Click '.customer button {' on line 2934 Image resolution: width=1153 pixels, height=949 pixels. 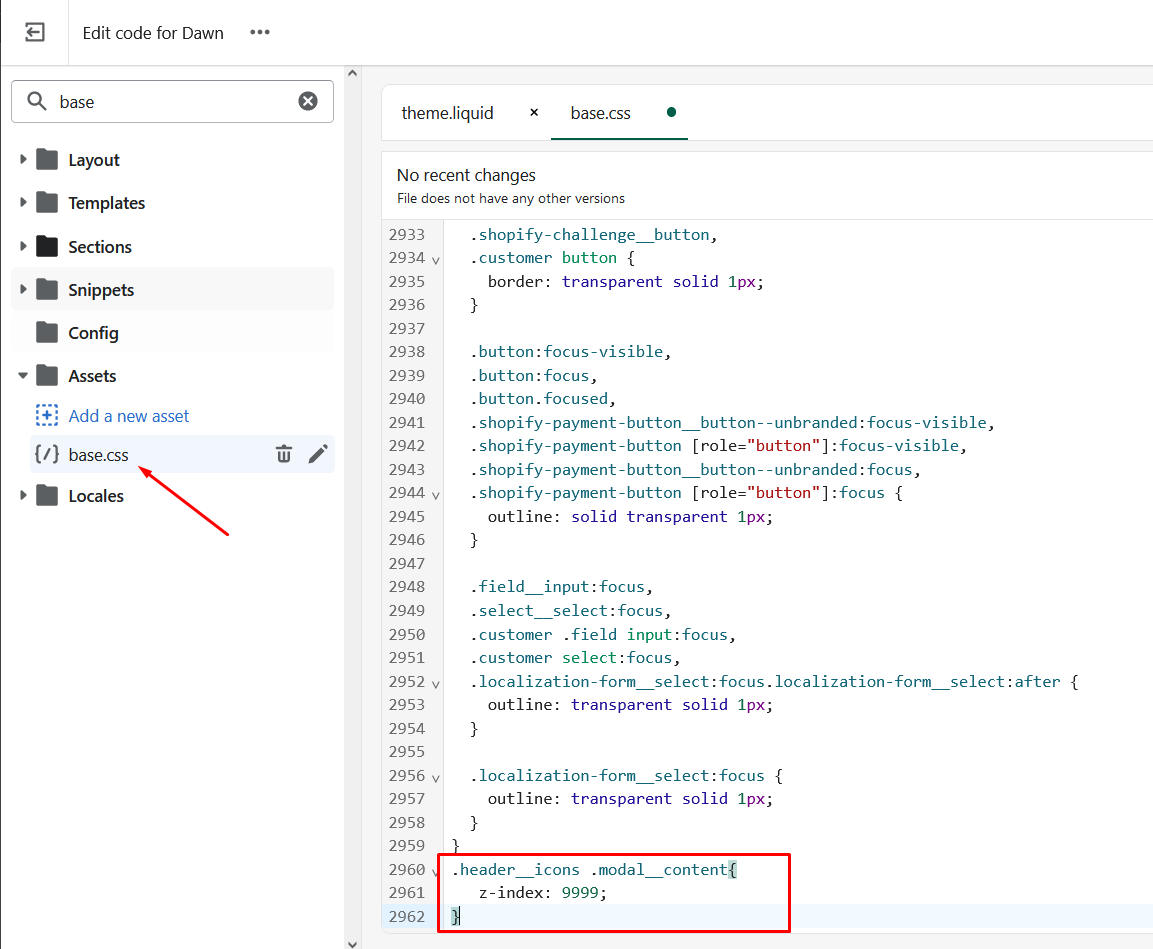tap(552, 258)
